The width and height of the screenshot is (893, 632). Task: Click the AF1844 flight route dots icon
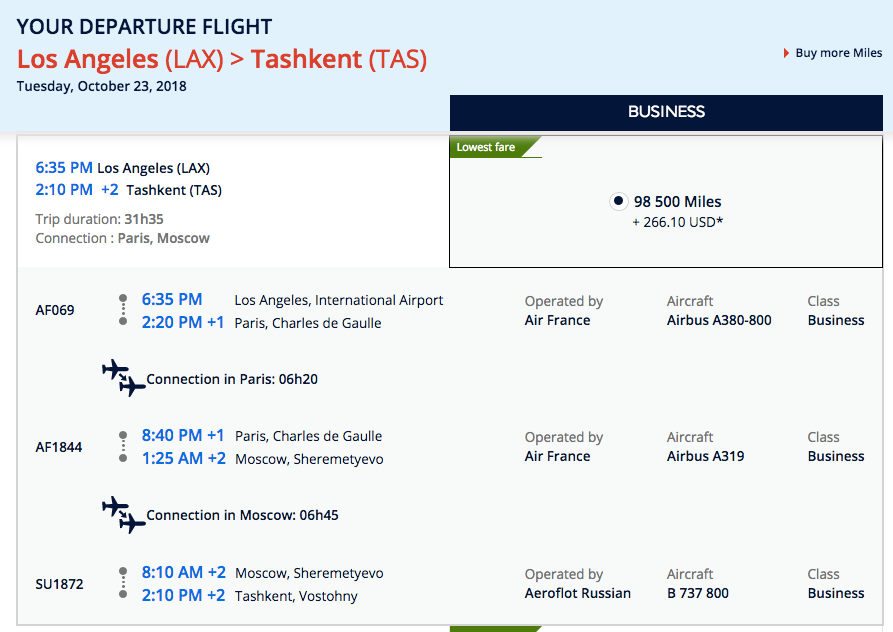coord(123,447)
